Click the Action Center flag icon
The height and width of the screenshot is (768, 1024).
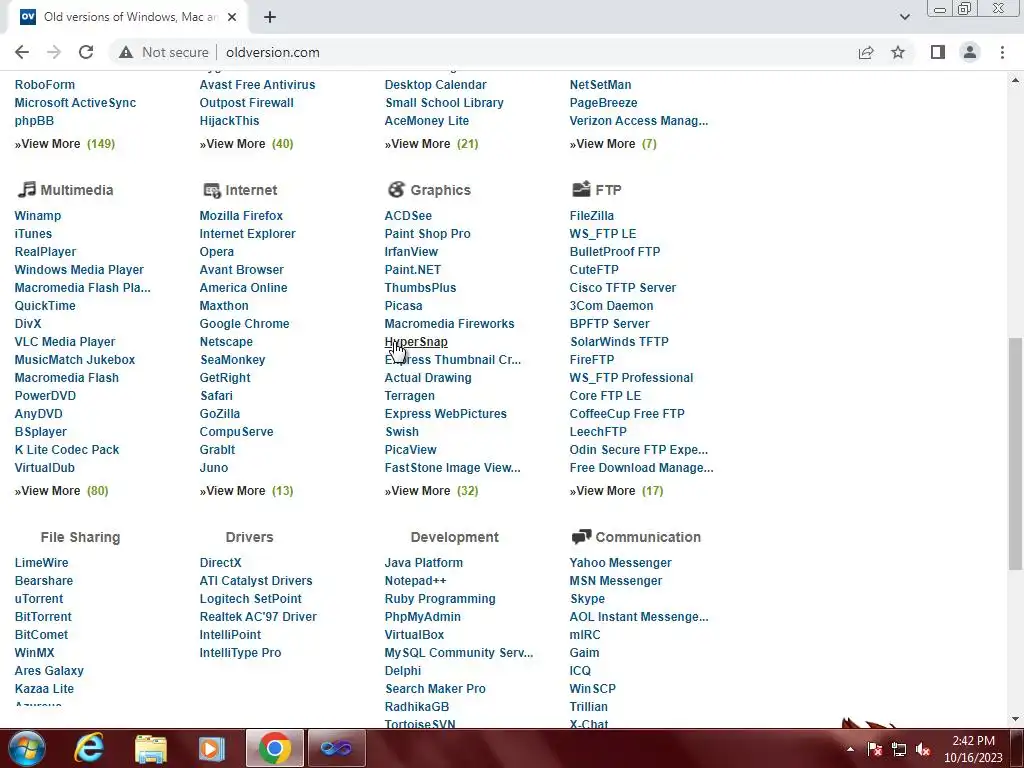pyautogui.click(x=875, y=749)
